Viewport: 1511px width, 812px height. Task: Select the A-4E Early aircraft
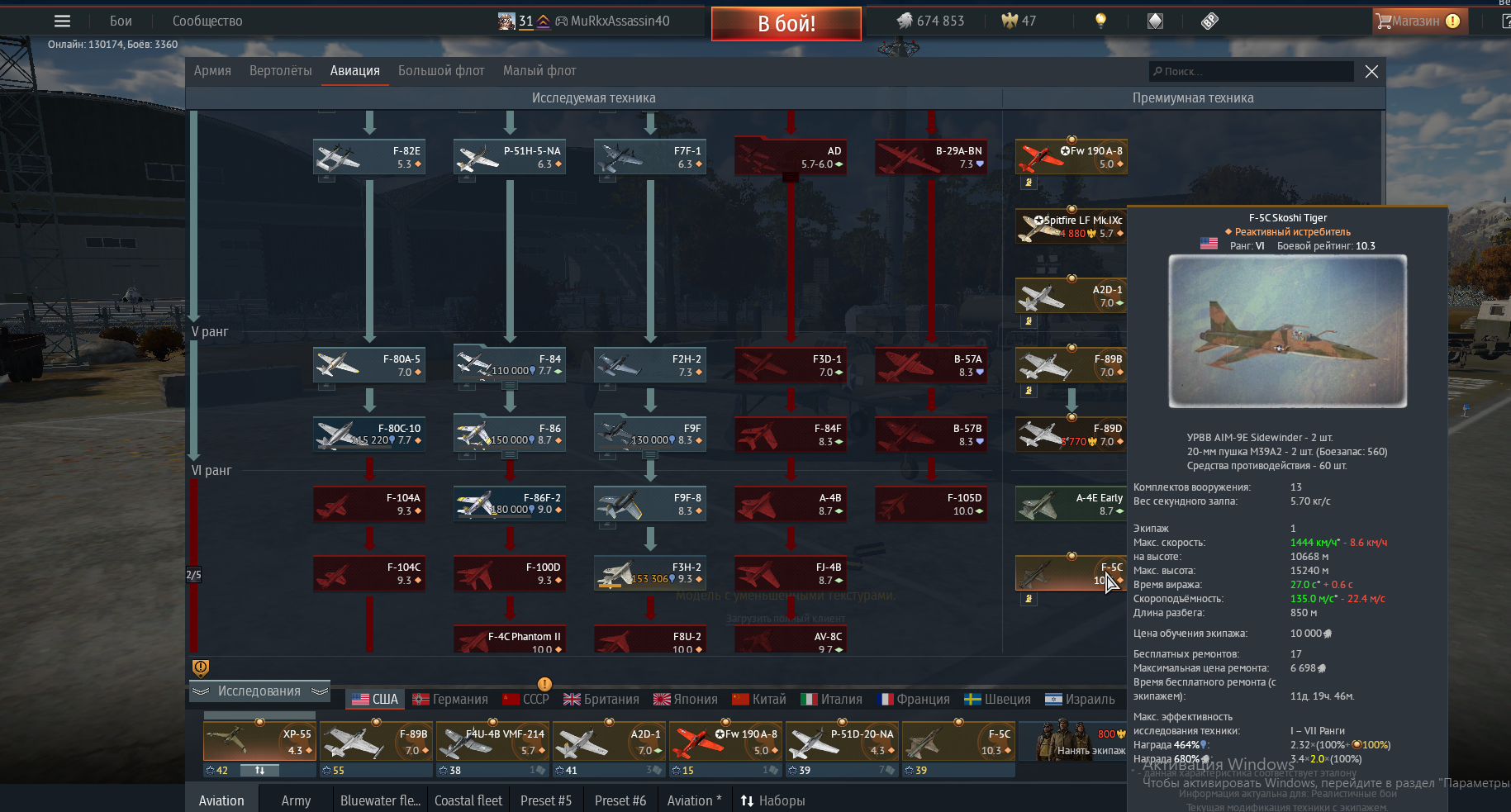click(1071, 504)
